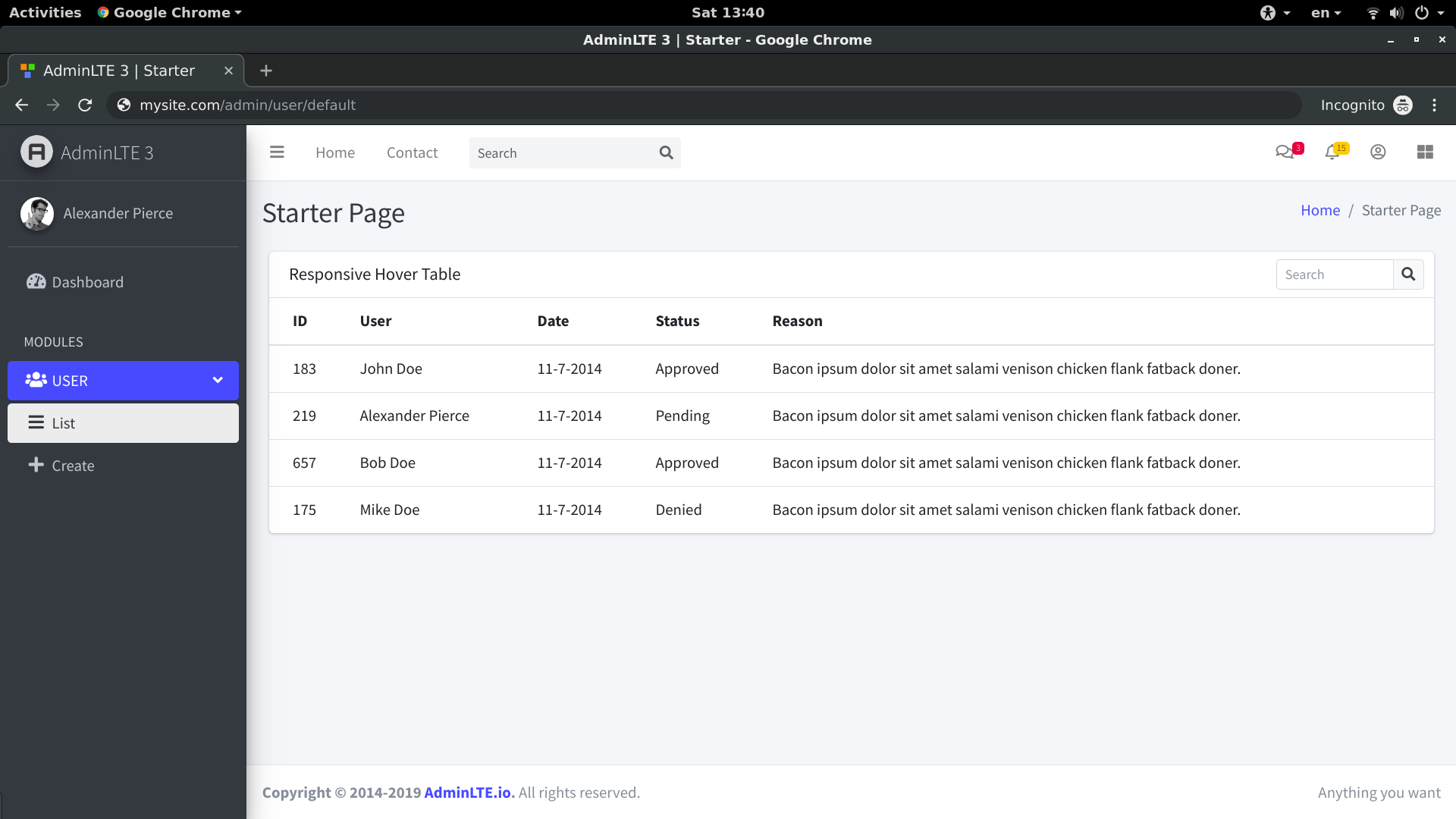Click the Contact navbar link
The height and width of the screenshot is (819, 1456).
[412, 153]
